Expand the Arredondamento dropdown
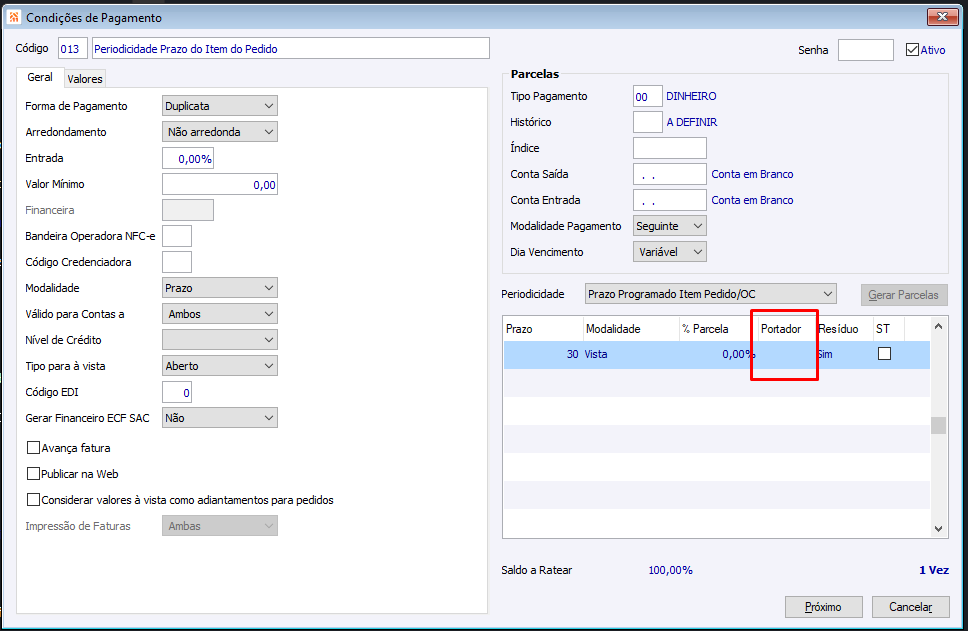This screenshot has height=631, width=968. pos(219,132)
